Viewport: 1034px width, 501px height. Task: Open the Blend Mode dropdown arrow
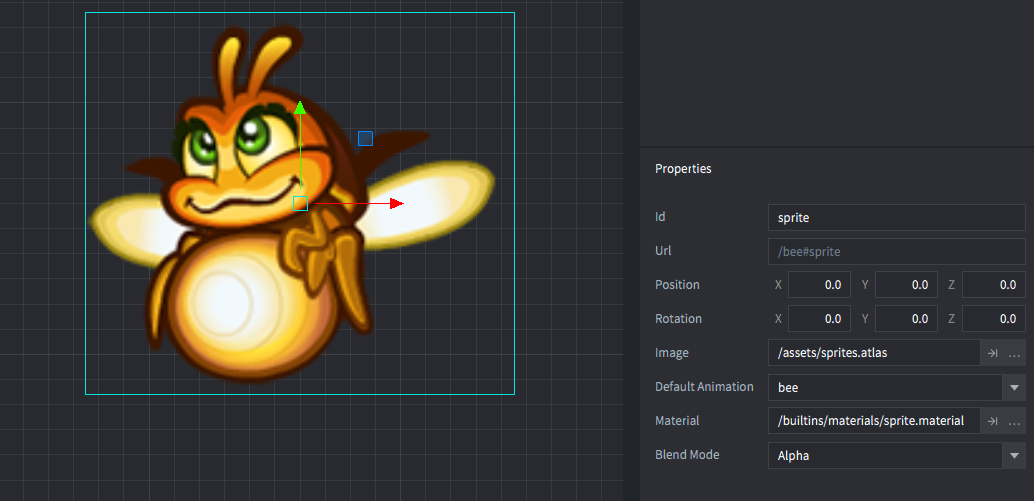(1014, 456)
